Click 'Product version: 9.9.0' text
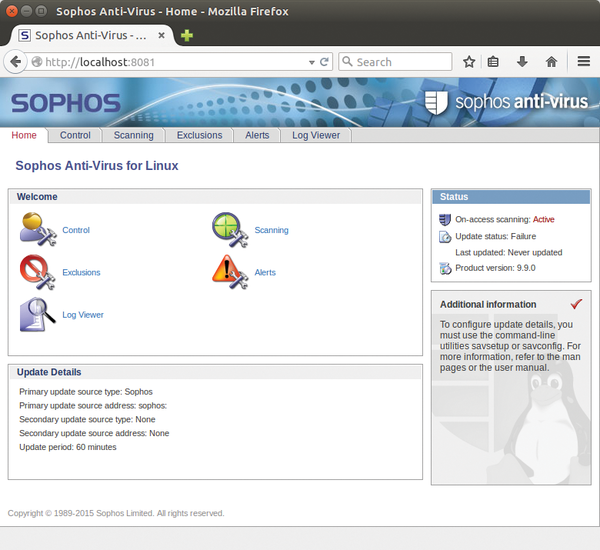This screenshot has height=550, width=600. (495, 268)
